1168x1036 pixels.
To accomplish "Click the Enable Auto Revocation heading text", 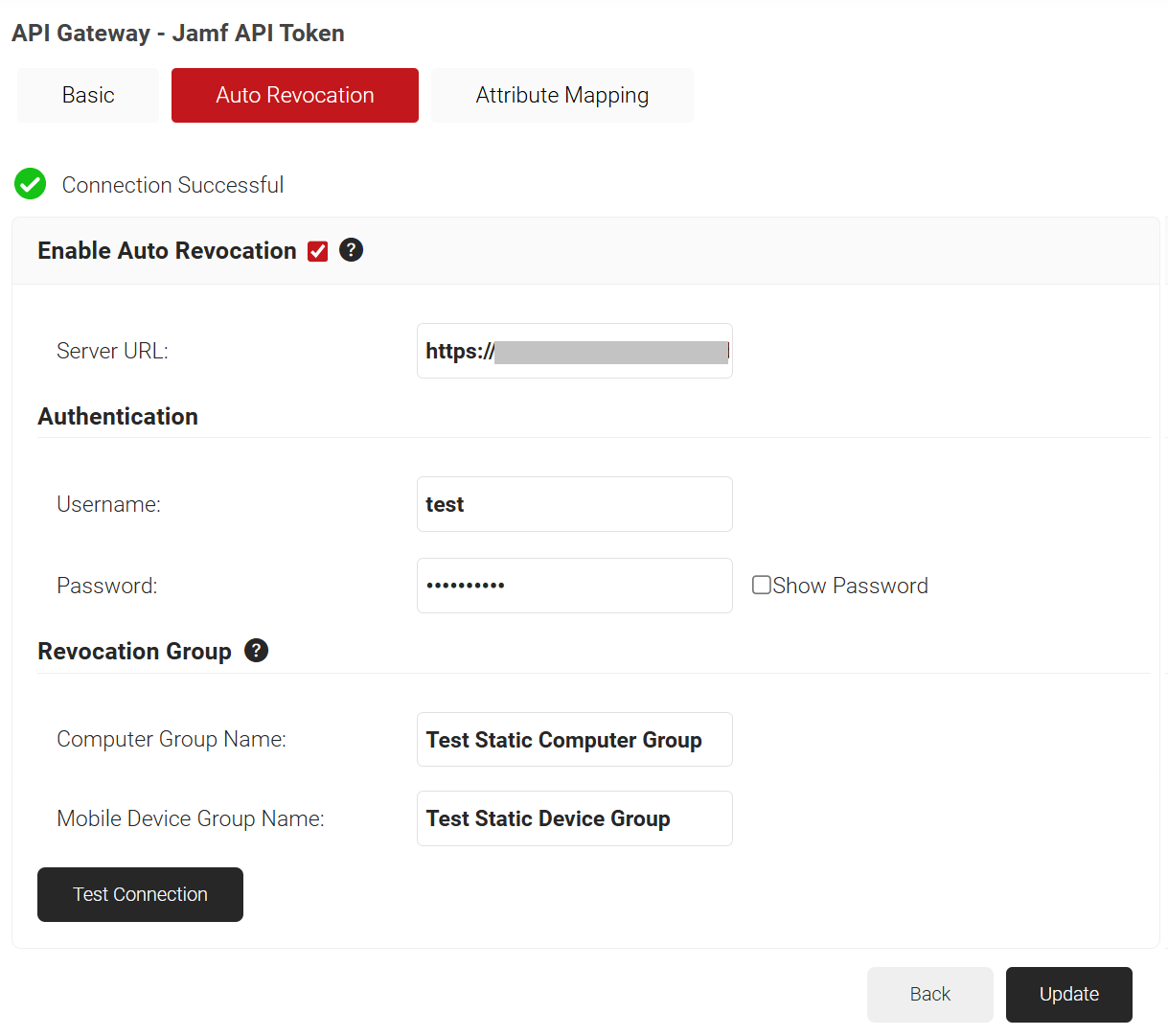I will (167, 250).
